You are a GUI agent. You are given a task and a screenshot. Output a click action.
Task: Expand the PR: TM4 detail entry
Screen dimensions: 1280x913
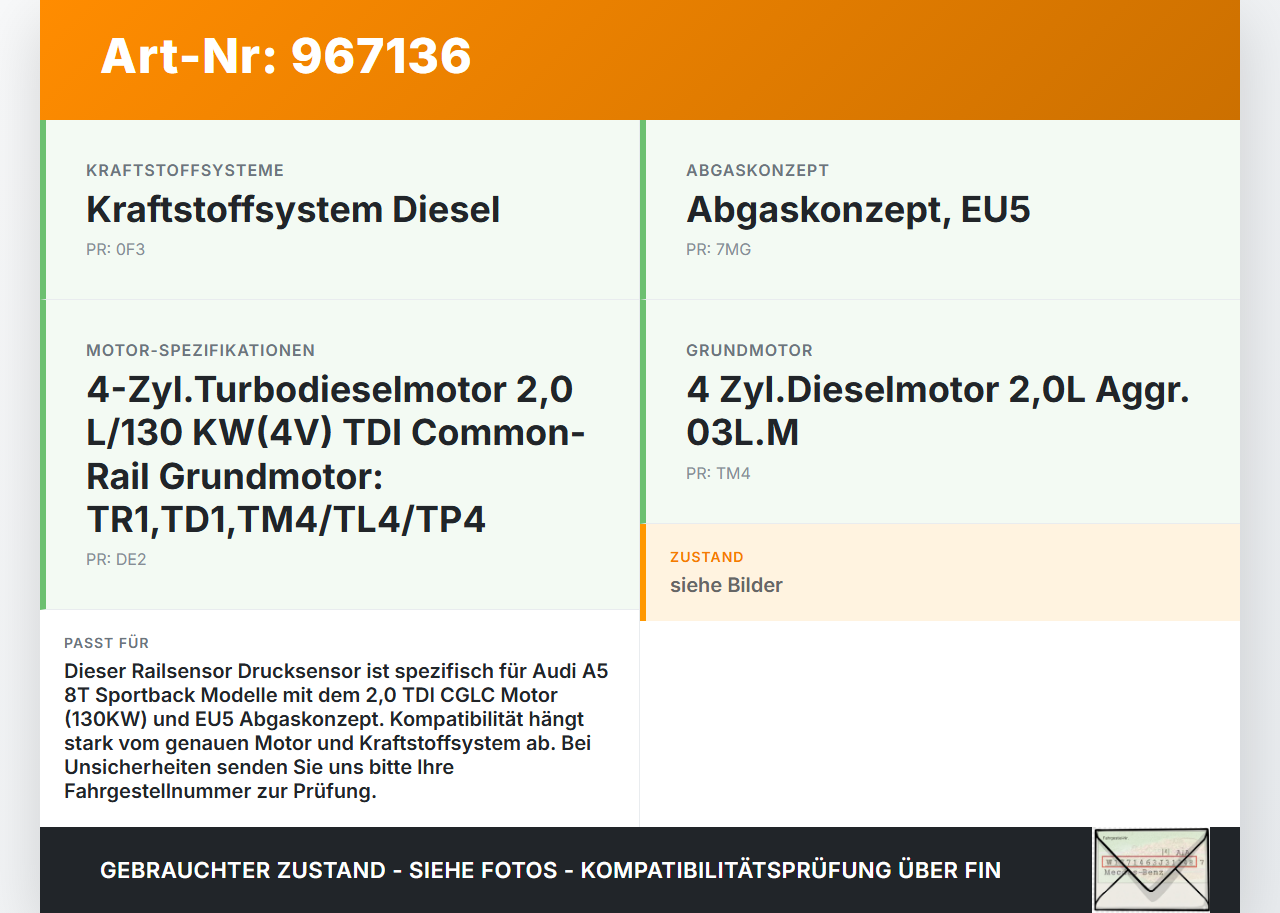tap(718, 472)
